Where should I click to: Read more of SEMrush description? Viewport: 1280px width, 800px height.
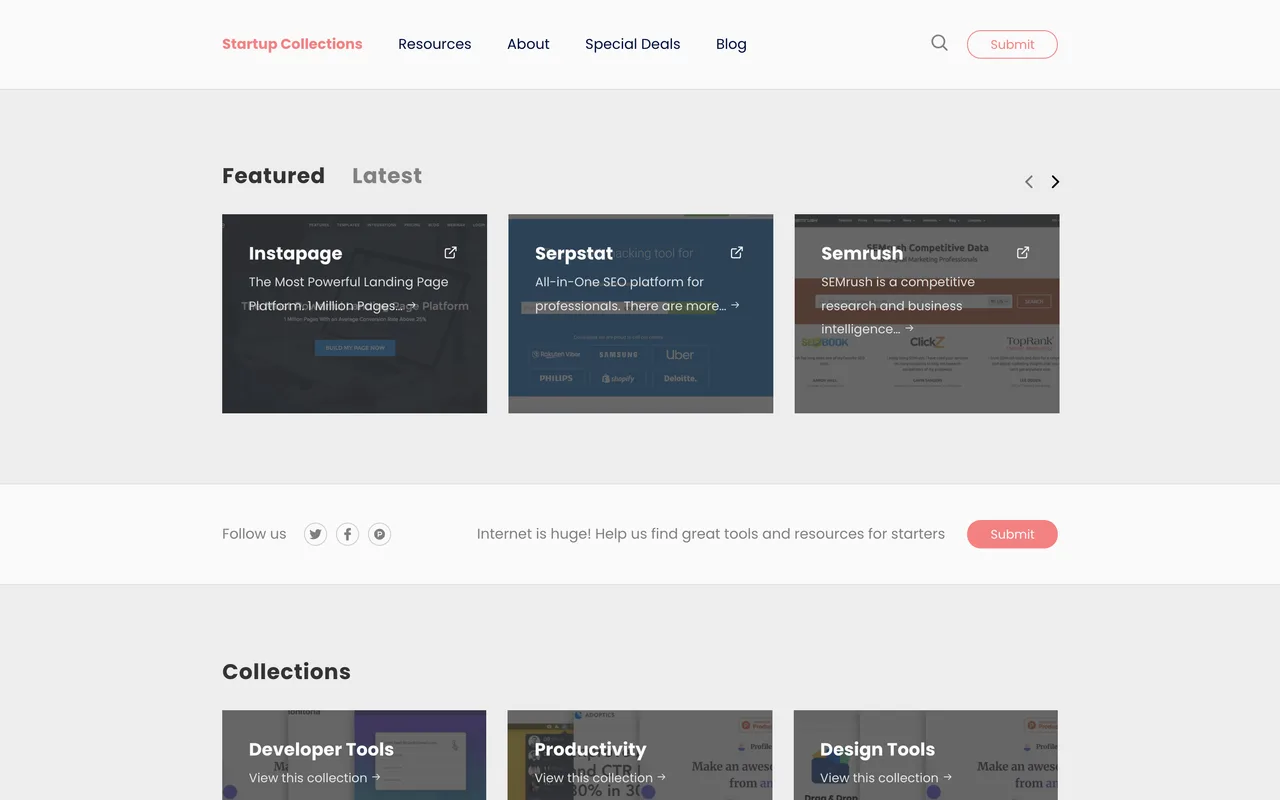[x=908, y=329]
